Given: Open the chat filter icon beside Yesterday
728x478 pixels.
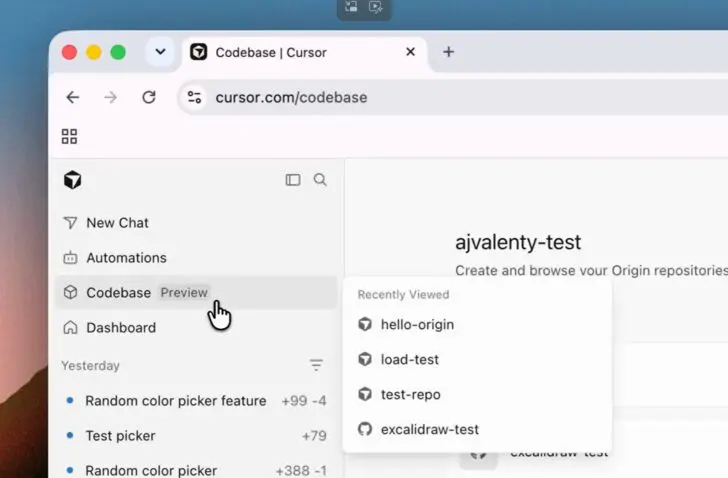Looking at the screenshot, I should tap(316, 365).
